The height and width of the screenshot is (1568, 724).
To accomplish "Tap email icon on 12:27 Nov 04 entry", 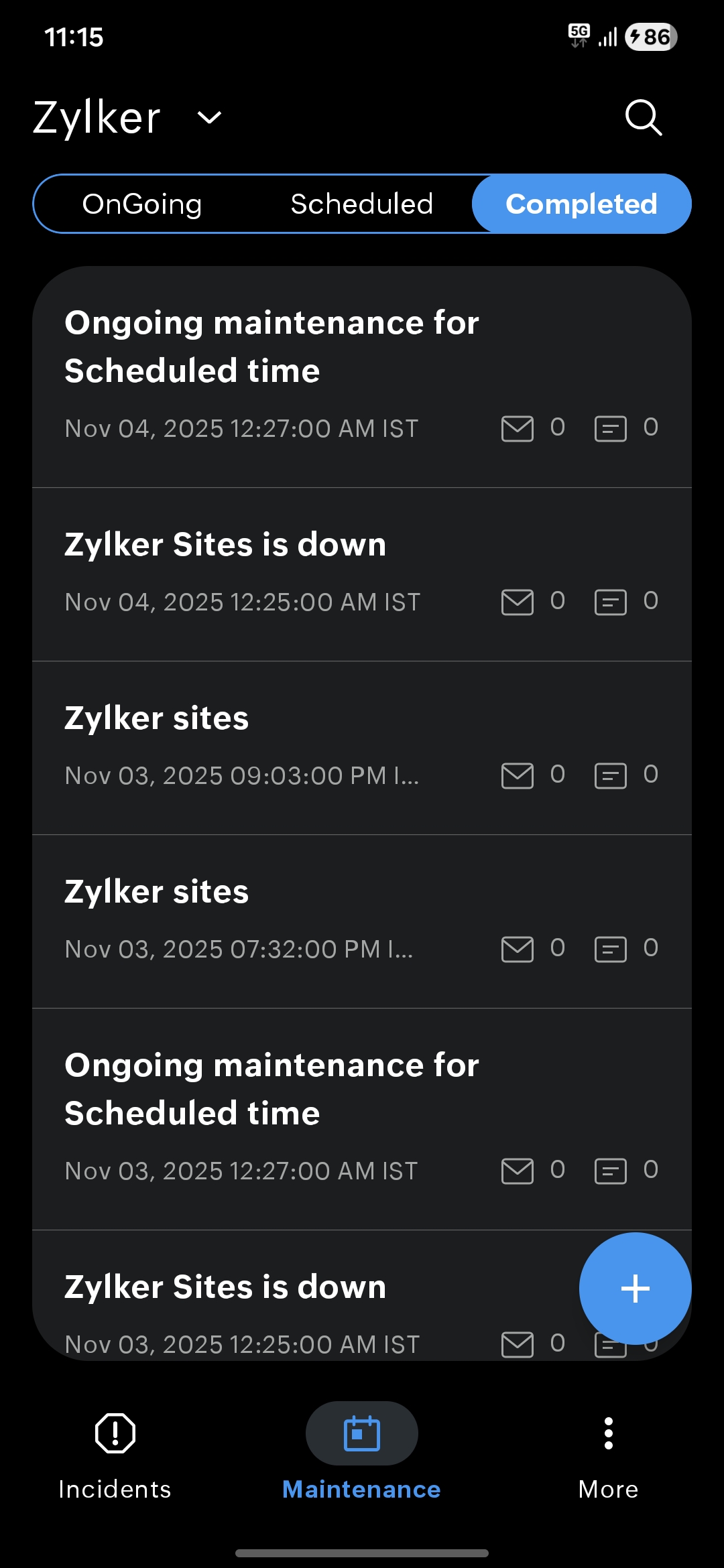I will [517, 429].
